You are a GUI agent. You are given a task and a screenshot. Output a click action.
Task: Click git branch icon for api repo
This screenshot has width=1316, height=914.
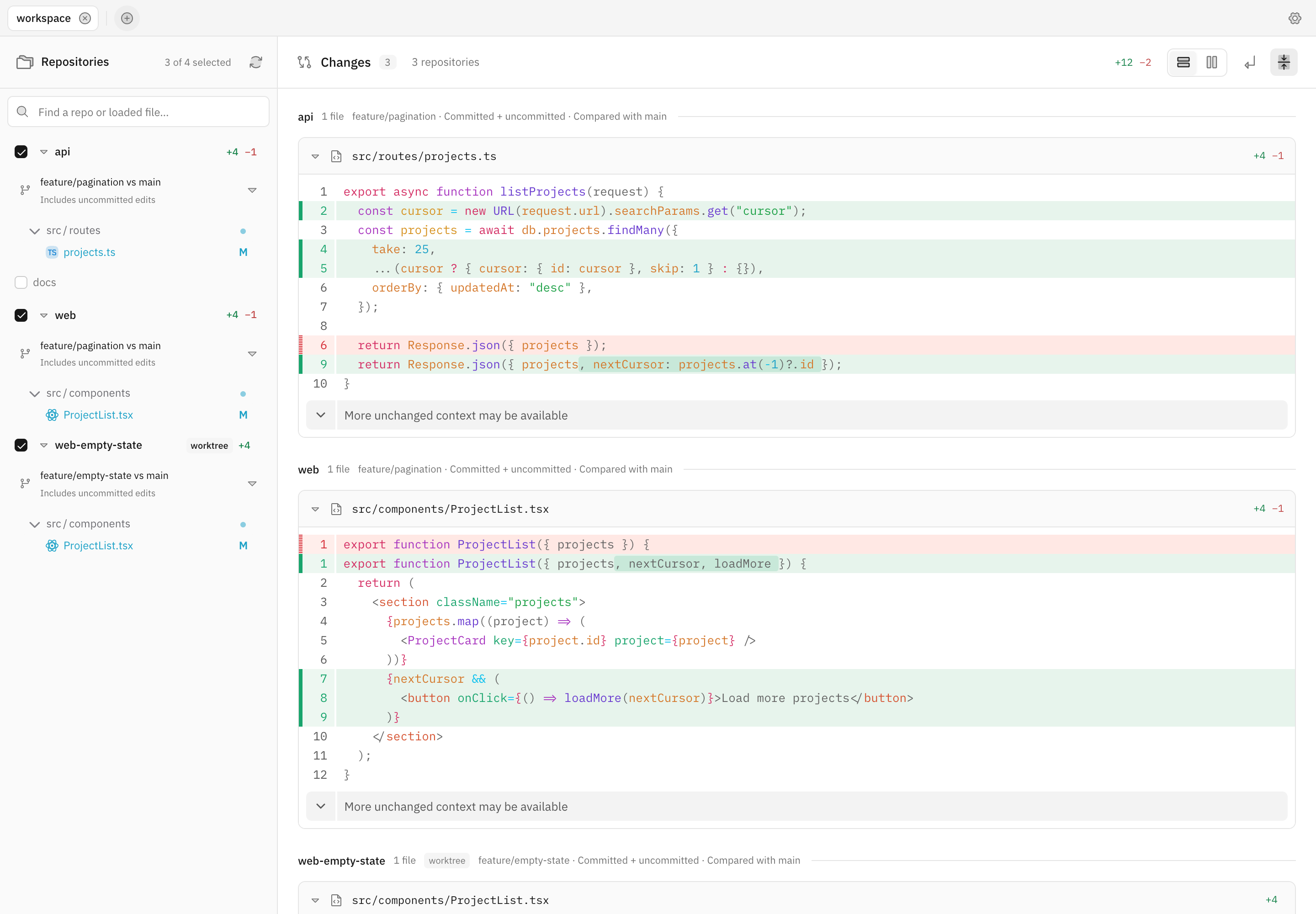coord(25,190)
